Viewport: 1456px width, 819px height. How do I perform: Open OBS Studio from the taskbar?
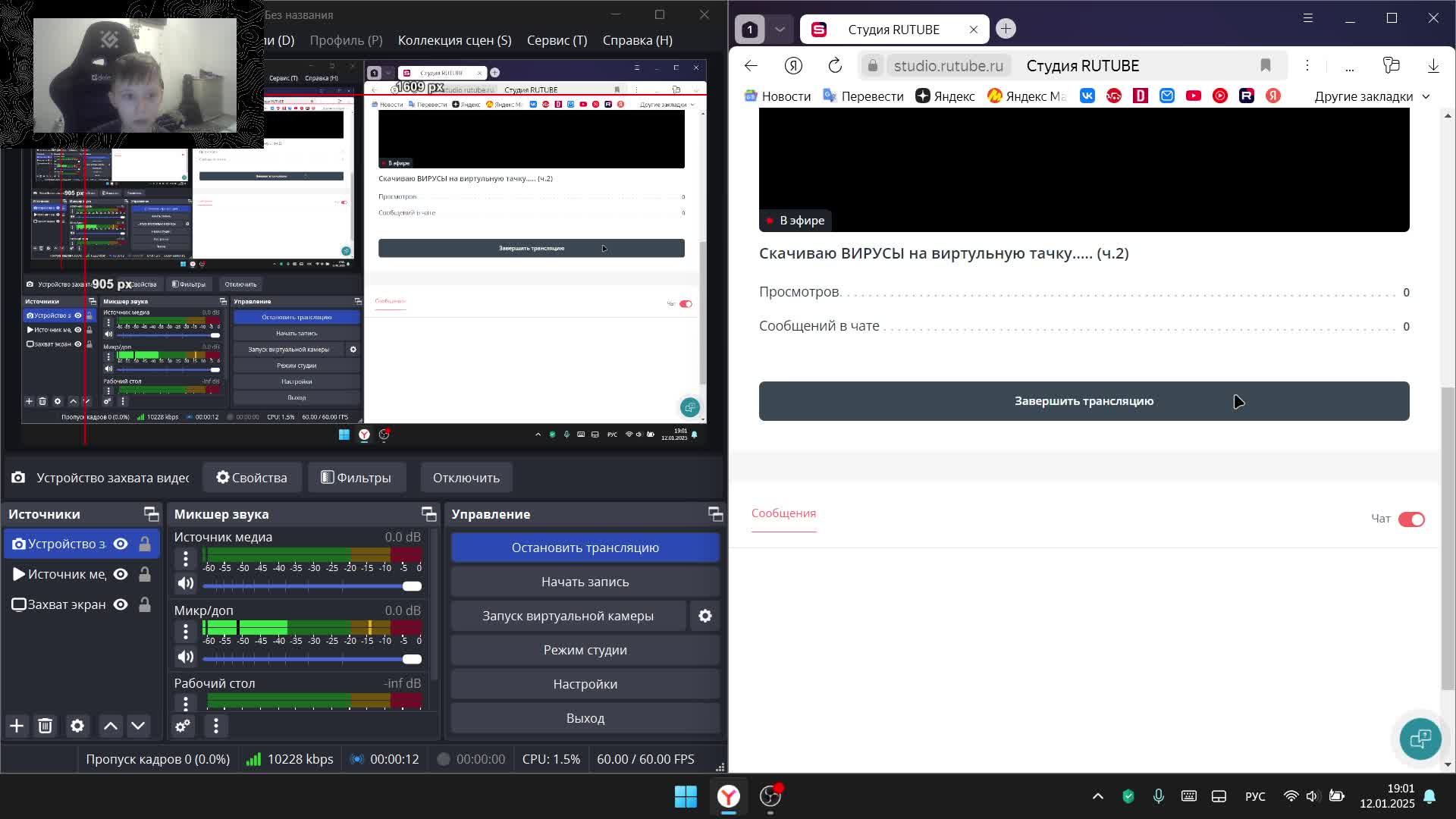tap(770, 795)
